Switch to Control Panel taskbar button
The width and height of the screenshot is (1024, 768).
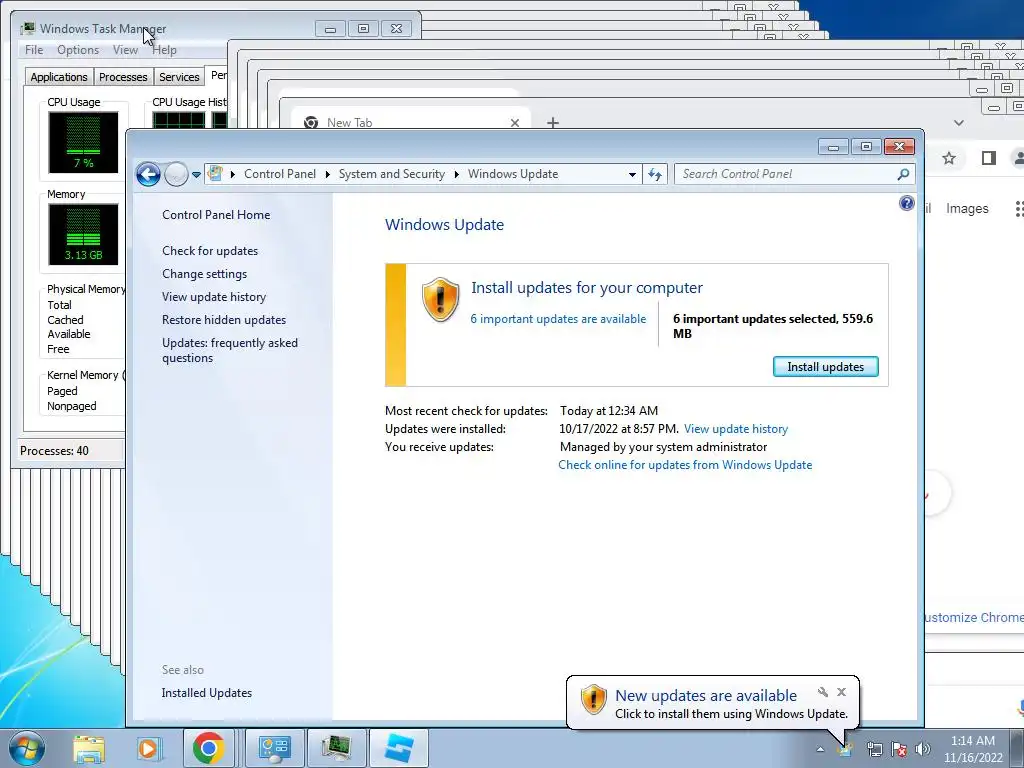tap(274, 748)
